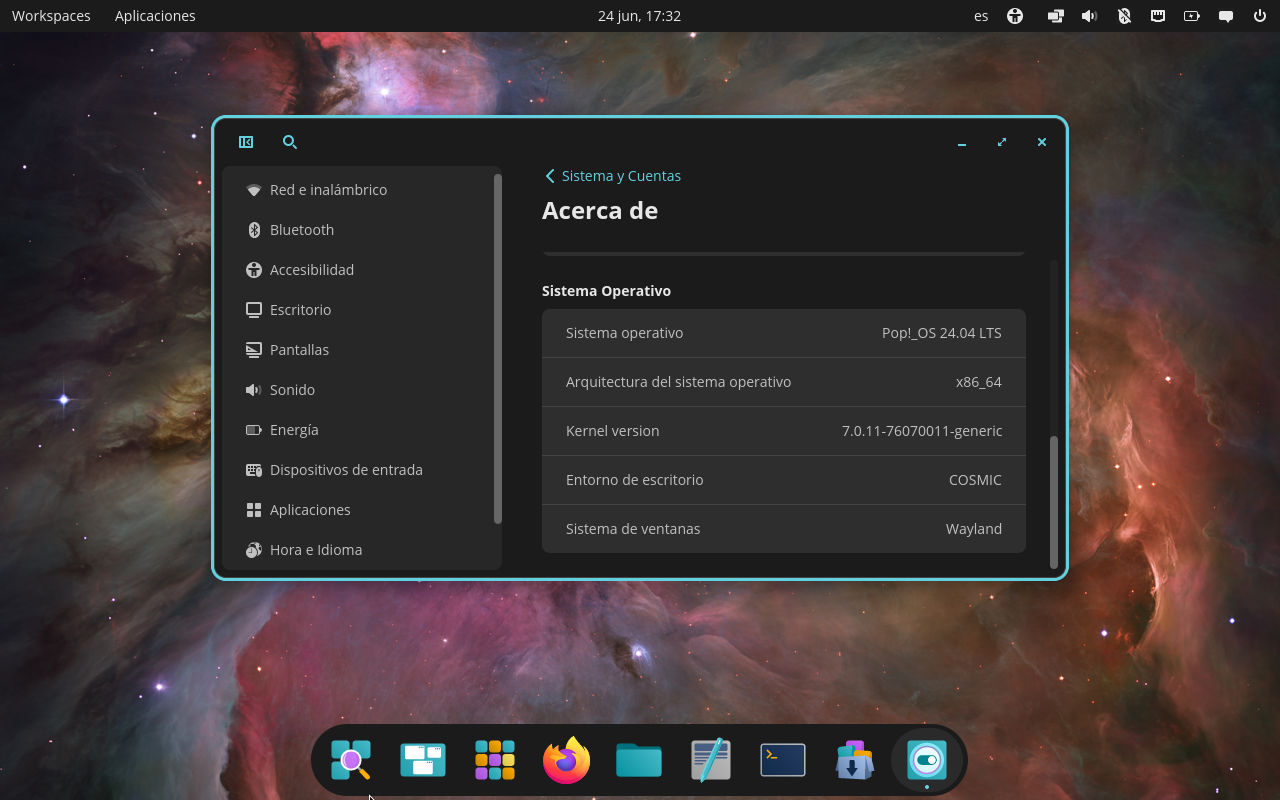Open Red e inalámbrico settings
Image resolution: width=1280 pixels, height=800 pixels.
click(361, 190)
